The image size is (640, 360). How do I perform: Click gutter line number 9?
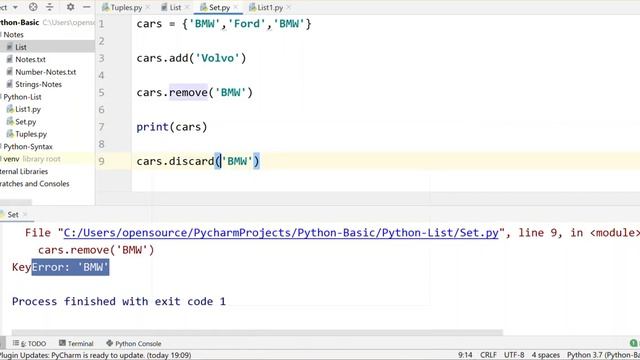[x=101, y=162]
